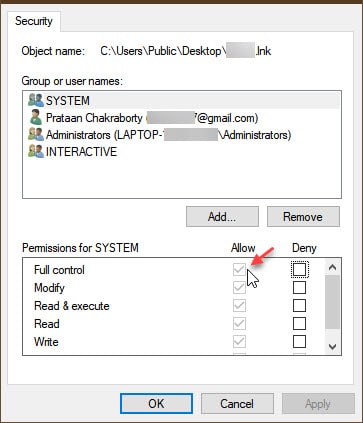Select Prataan Chakraborty user entry

click(x=182, y=118)
